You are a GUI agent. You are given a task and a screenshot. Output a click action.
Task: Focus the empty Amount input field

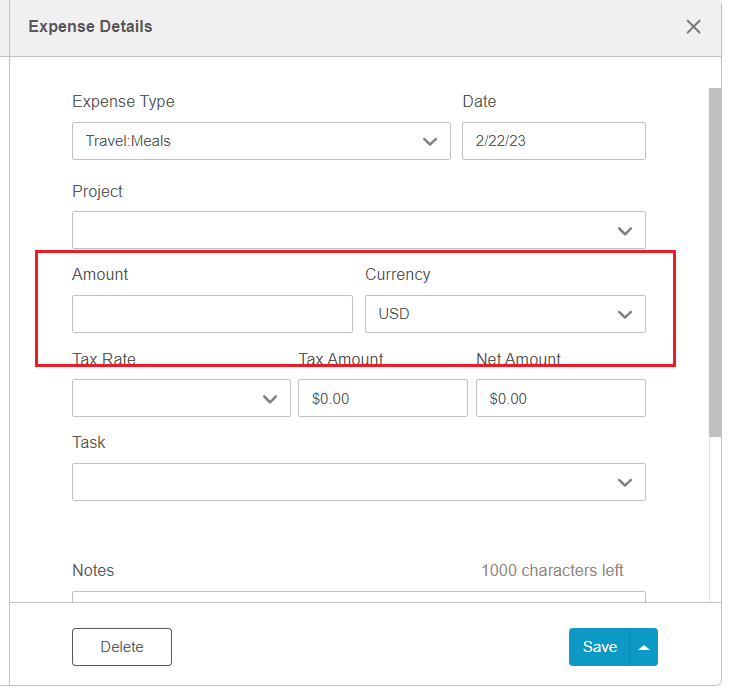[x=212, y=314]
